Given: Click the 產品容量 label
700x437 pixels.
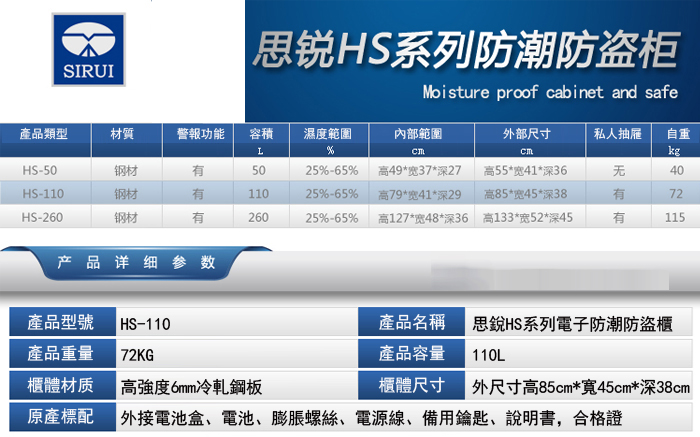Looking at the screenshot, I should [x=412, y=353].
